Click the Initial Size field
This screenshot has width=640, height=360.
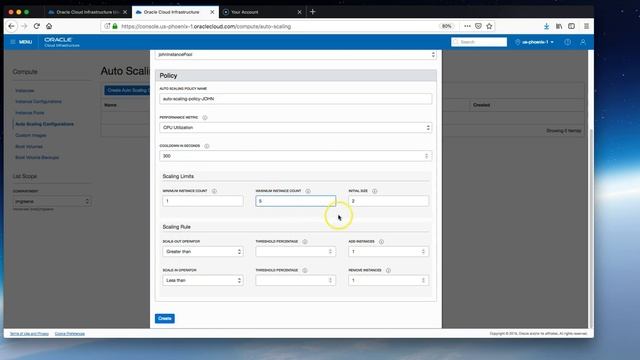point(389,201)
